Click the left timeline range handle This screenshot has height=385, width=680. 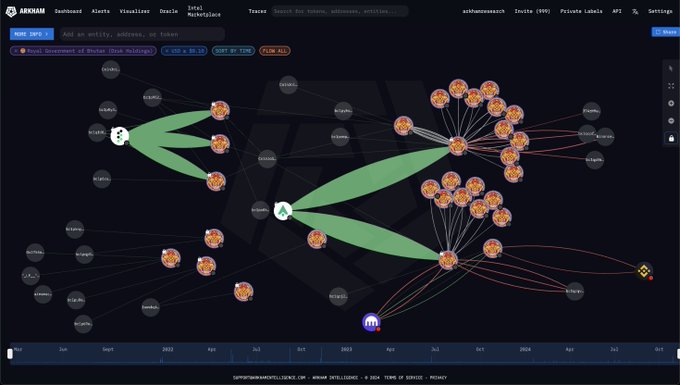[x=10, y=354]
